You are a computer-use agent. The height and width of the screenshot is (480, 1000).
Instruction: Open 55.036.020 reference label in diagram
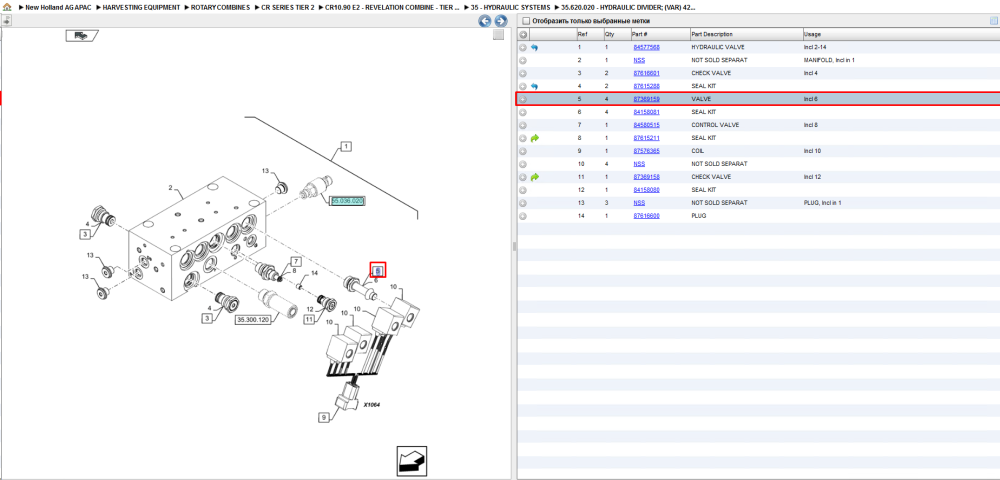tap(347, 201)
